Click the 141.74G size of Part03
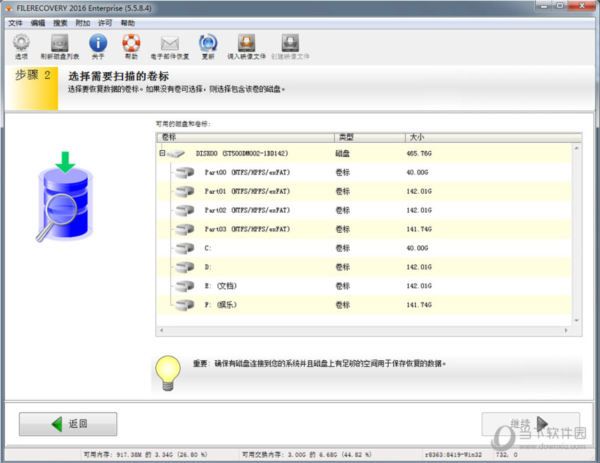Viewport: 600px width, 463px height. pos(419,229)
